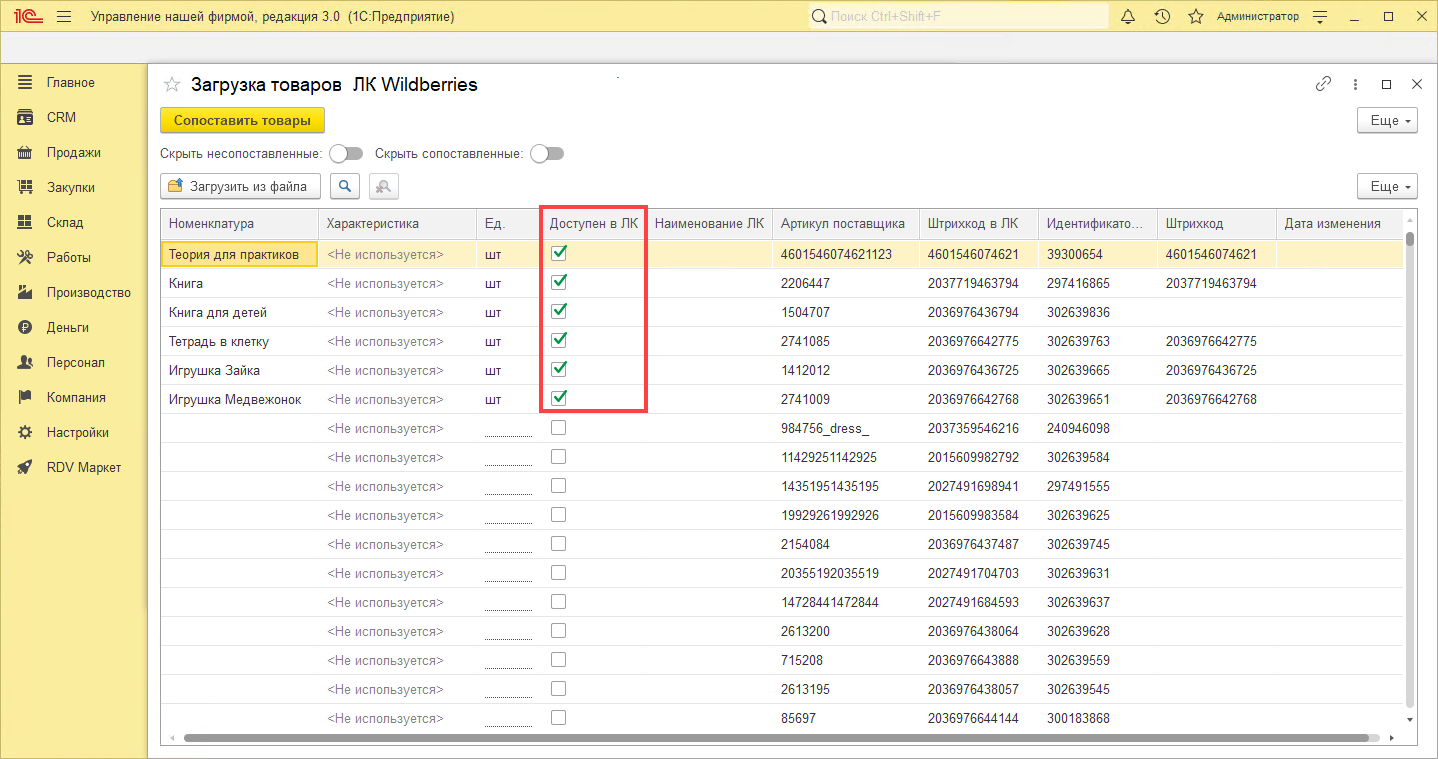Copy link to this form icon
Image resolution: width=1438 pixels, height=759 pixels.
[1323, 85]
